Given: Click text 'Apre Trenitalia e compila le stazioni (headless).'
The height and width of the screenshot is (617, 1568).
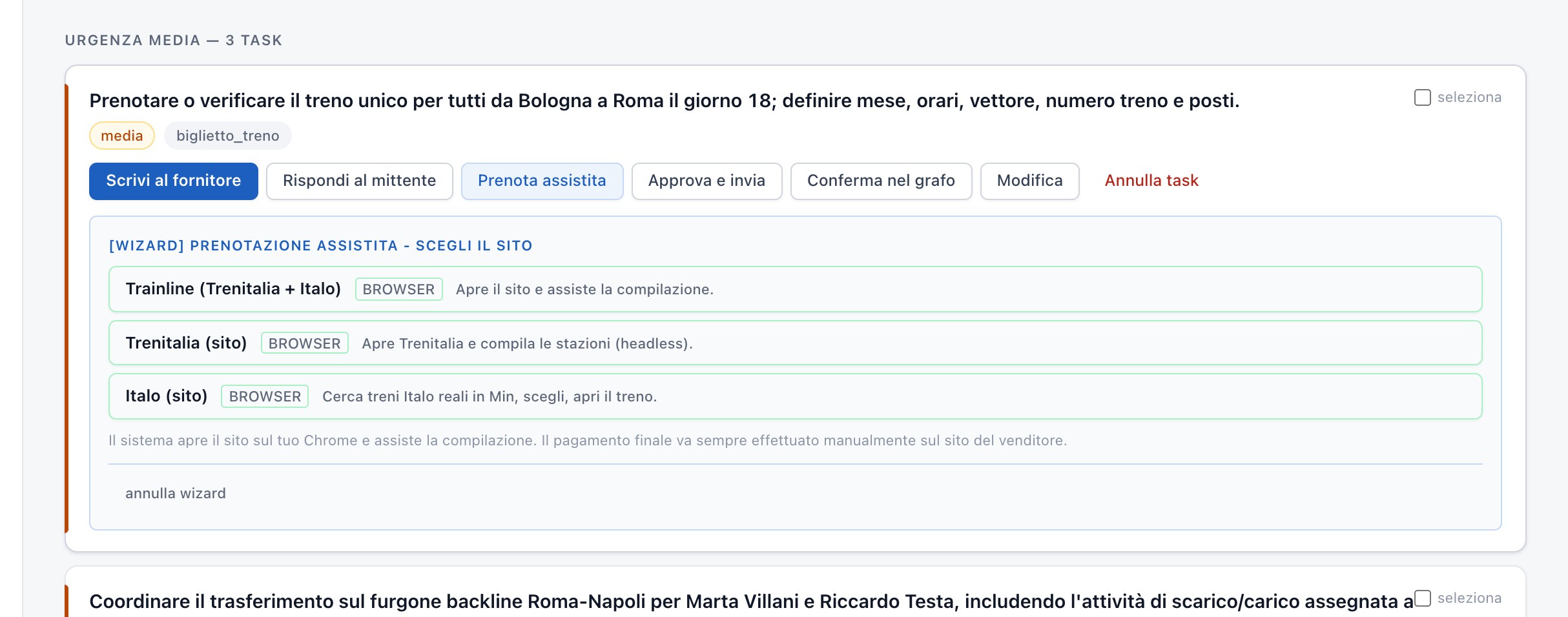Looking at the screenshot, I should click(x=527, y=343).
